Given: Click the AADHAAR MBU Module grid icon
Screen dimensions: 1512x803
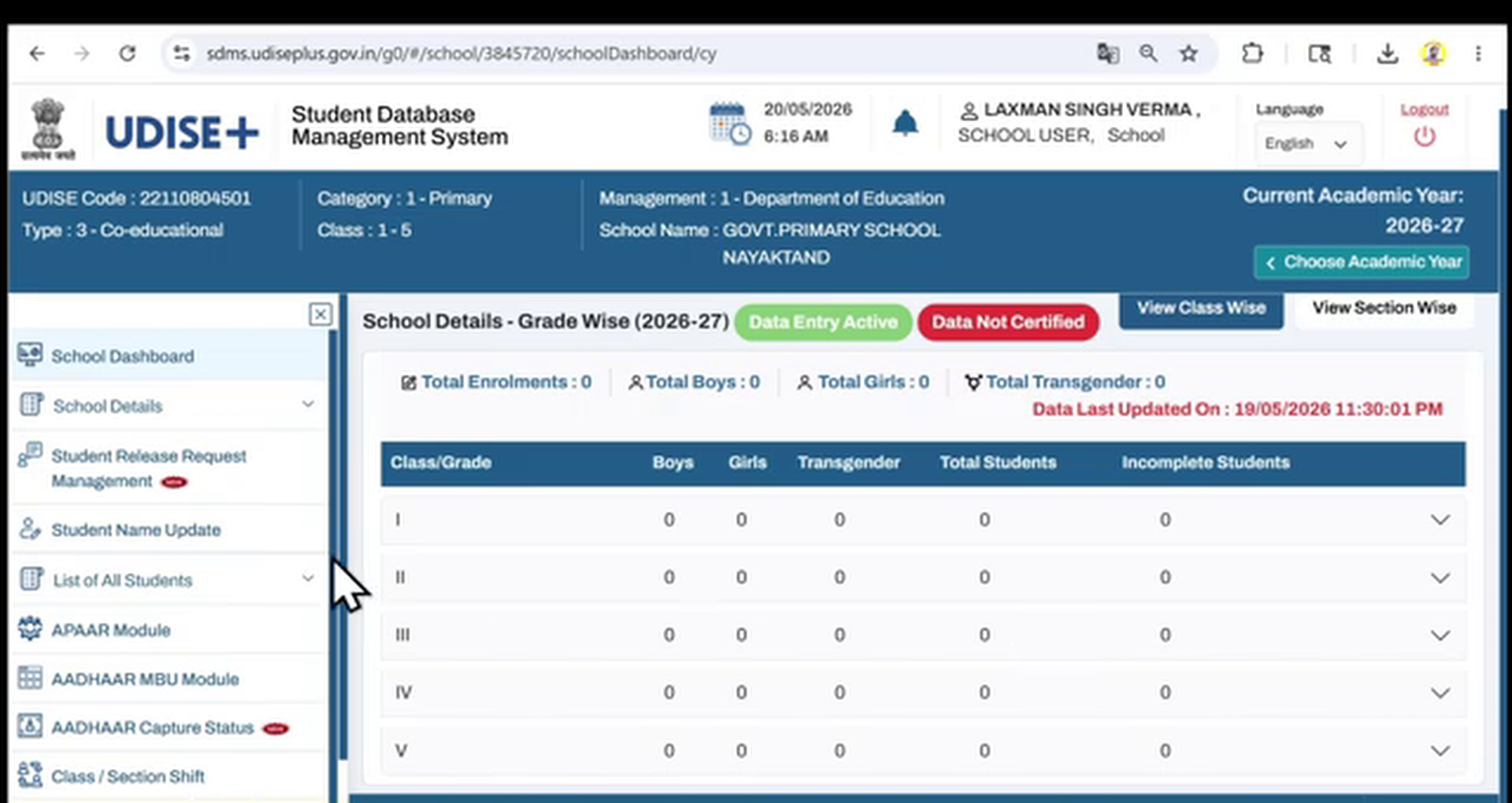Looking at the screenshot, I should click(x=30, y=678).
